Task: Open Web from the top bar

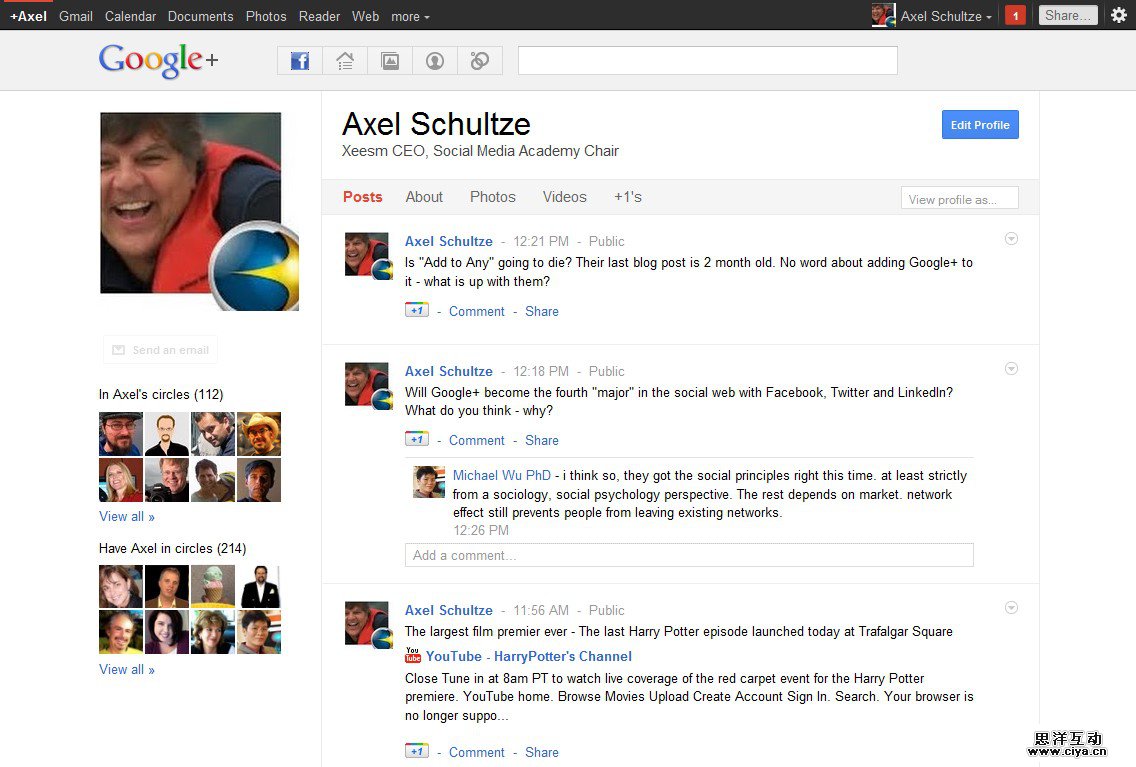Action: point(365,16)
